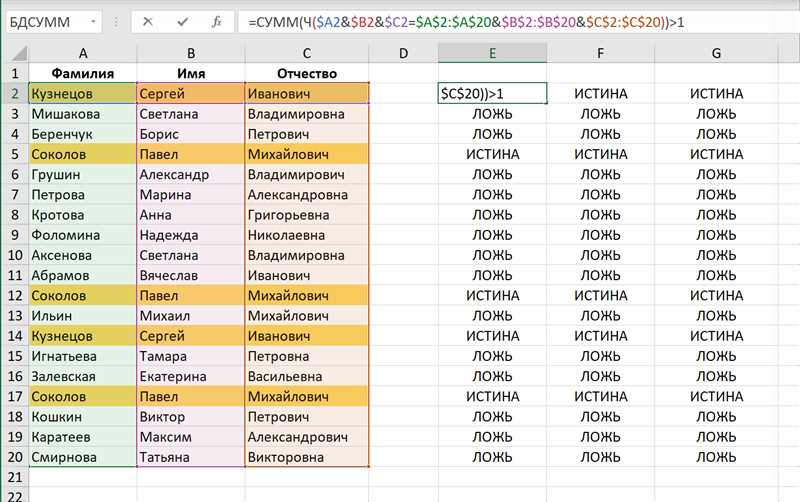Cancel formula entry with the X icon
This screenshot has width=800, height=502.
click(x=147, y=22)
